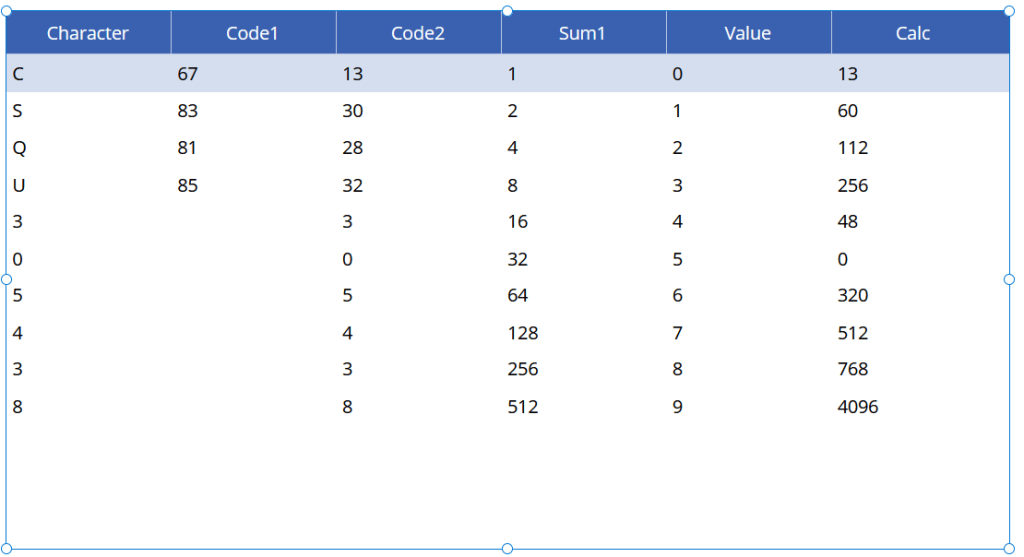Click the Sum1 column header
The image size is (1024, 557).
coord(582,33)
